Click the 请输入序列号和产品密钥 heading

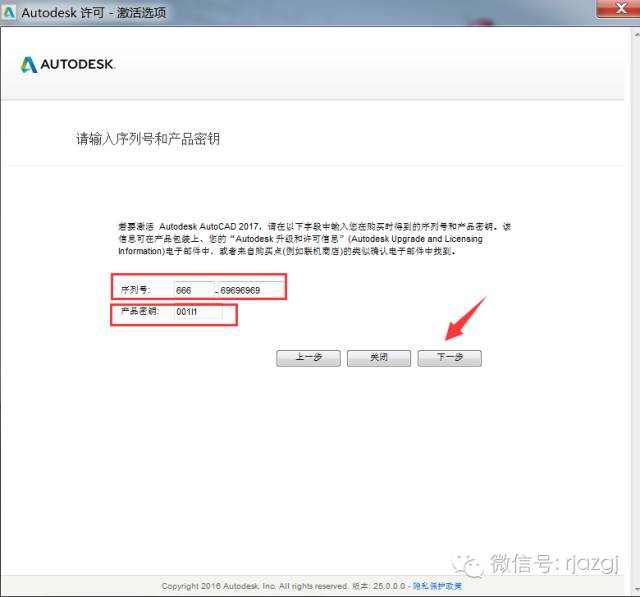pyautogui.click(x=148, y=139)
